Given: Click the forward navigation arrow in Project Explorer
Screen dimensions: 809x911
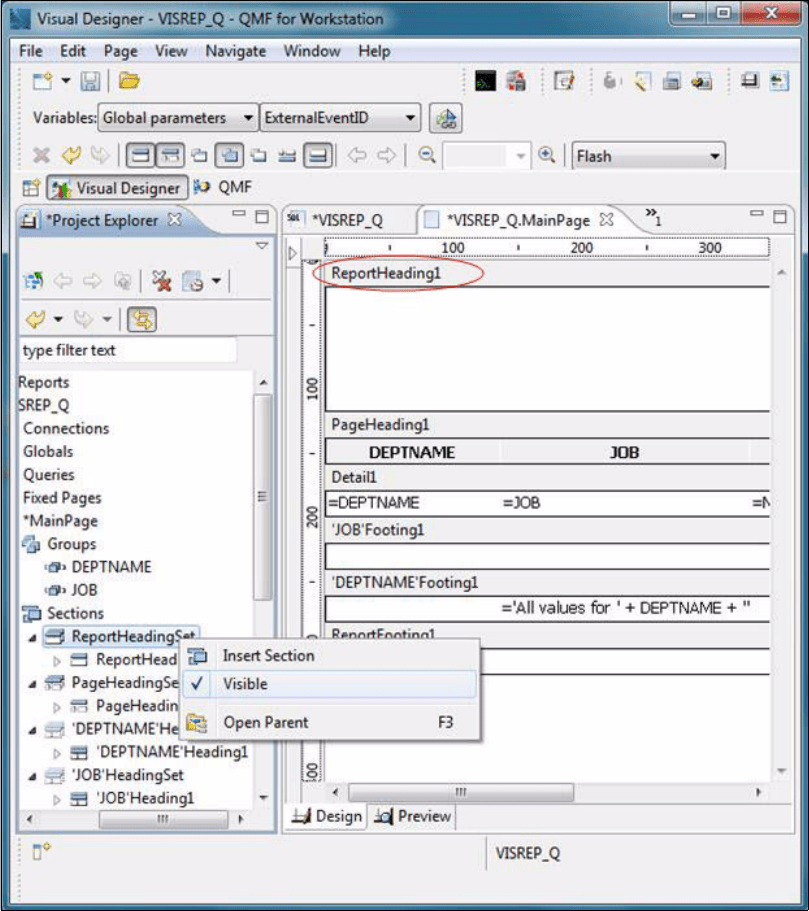Looking at the screenshot, I should coord(91,282).
